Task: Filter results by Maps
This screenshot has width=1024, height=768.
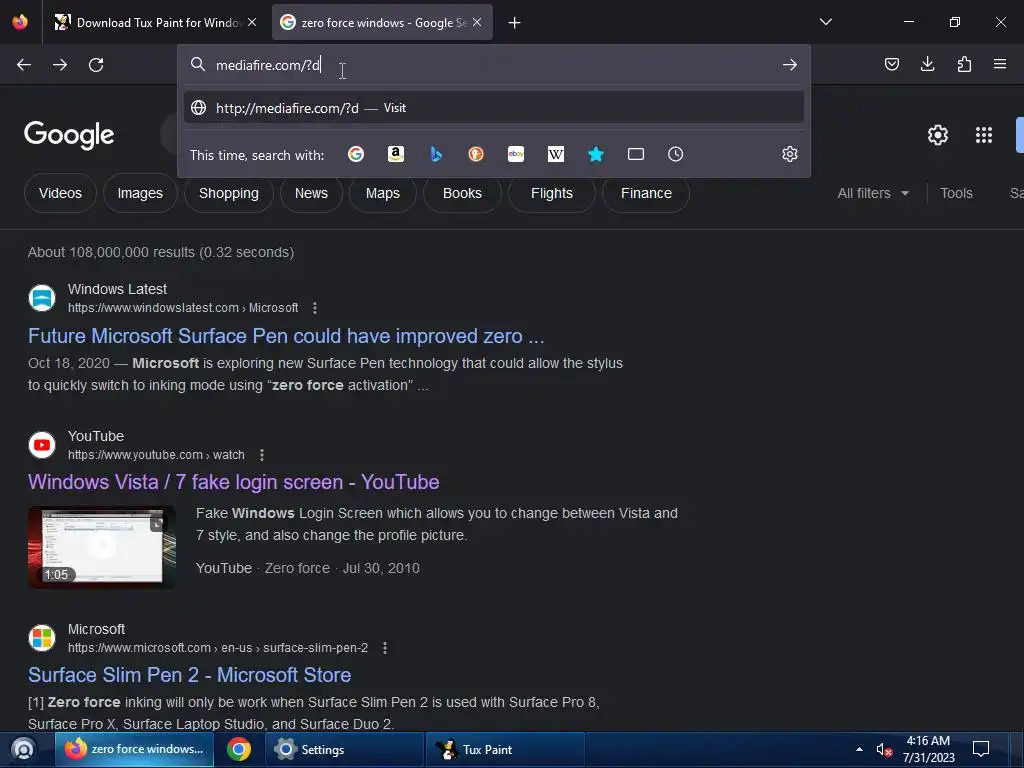Action: pyautogui.click(x=383, y=193)
